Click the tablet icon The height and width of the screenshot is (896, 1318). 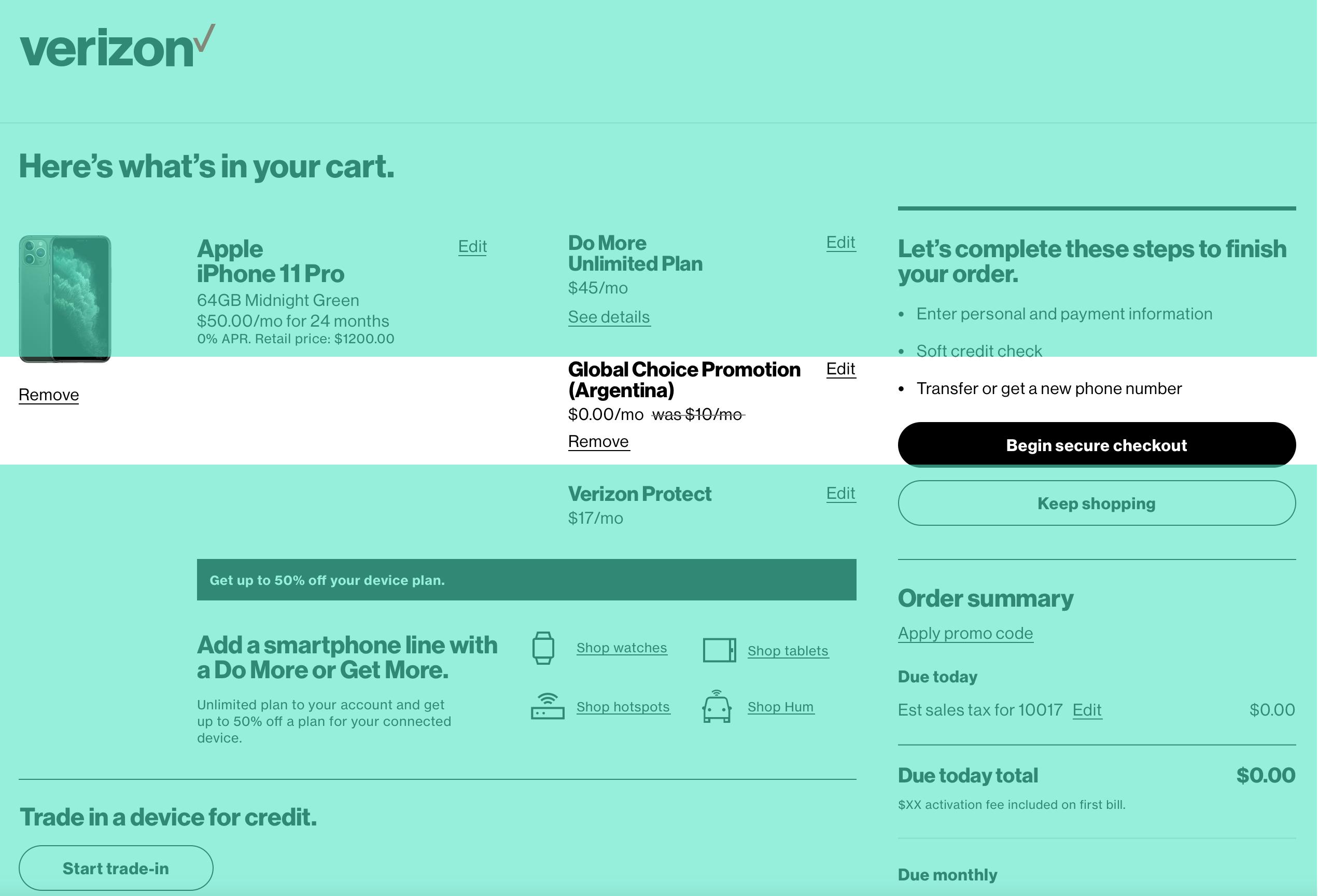pyautogui.click(x=719, y=650)
